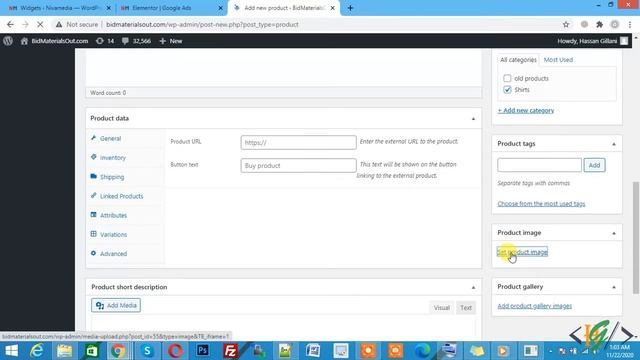Focus the product tags input box
This screenshot has width=640, height=360.
pyautogui.click(x=539, y=165)
